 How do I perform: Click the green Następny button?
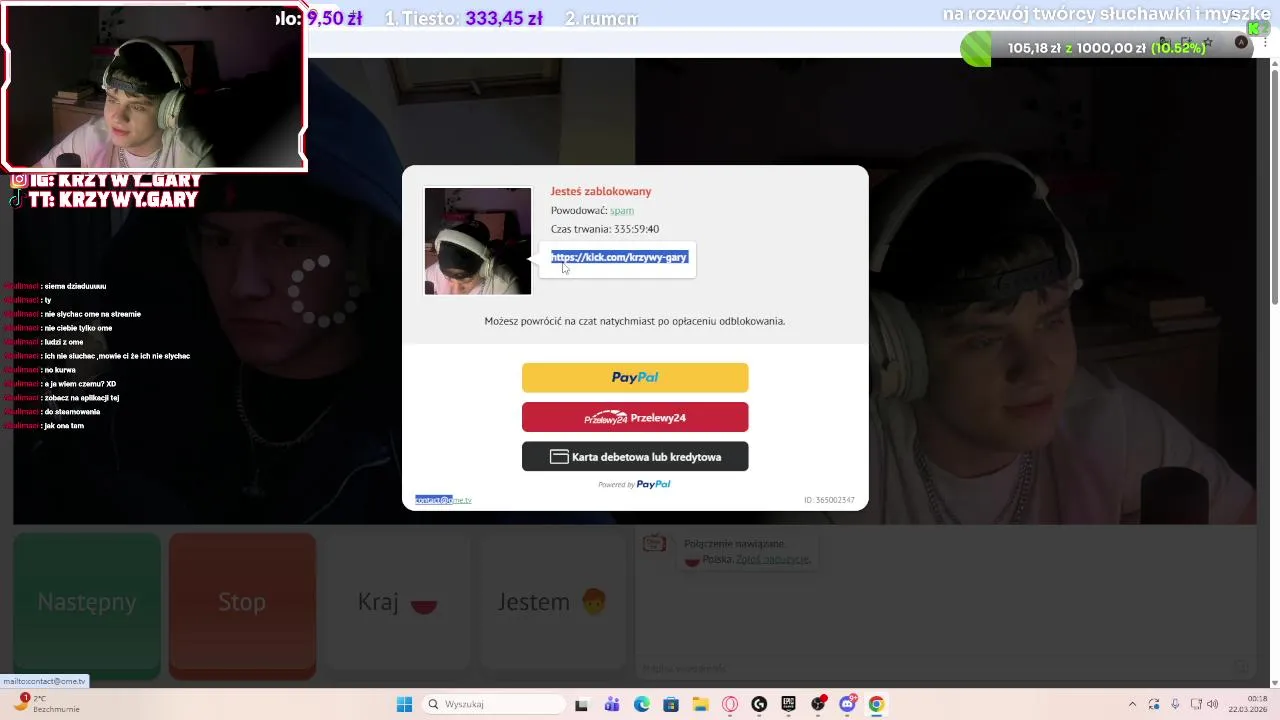(86, 602)
